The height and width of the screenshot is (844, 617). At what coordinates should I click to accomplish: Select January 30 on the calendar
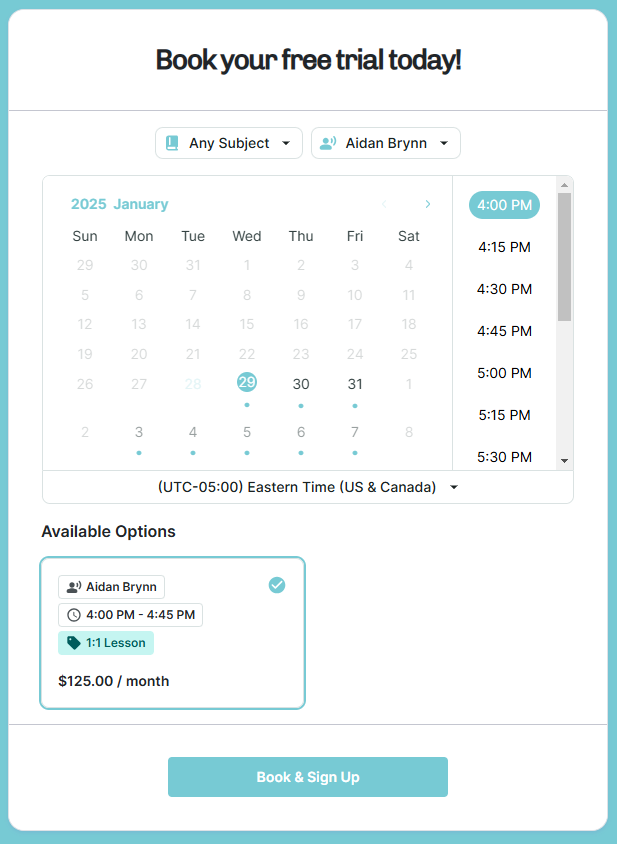coord(300,384)
